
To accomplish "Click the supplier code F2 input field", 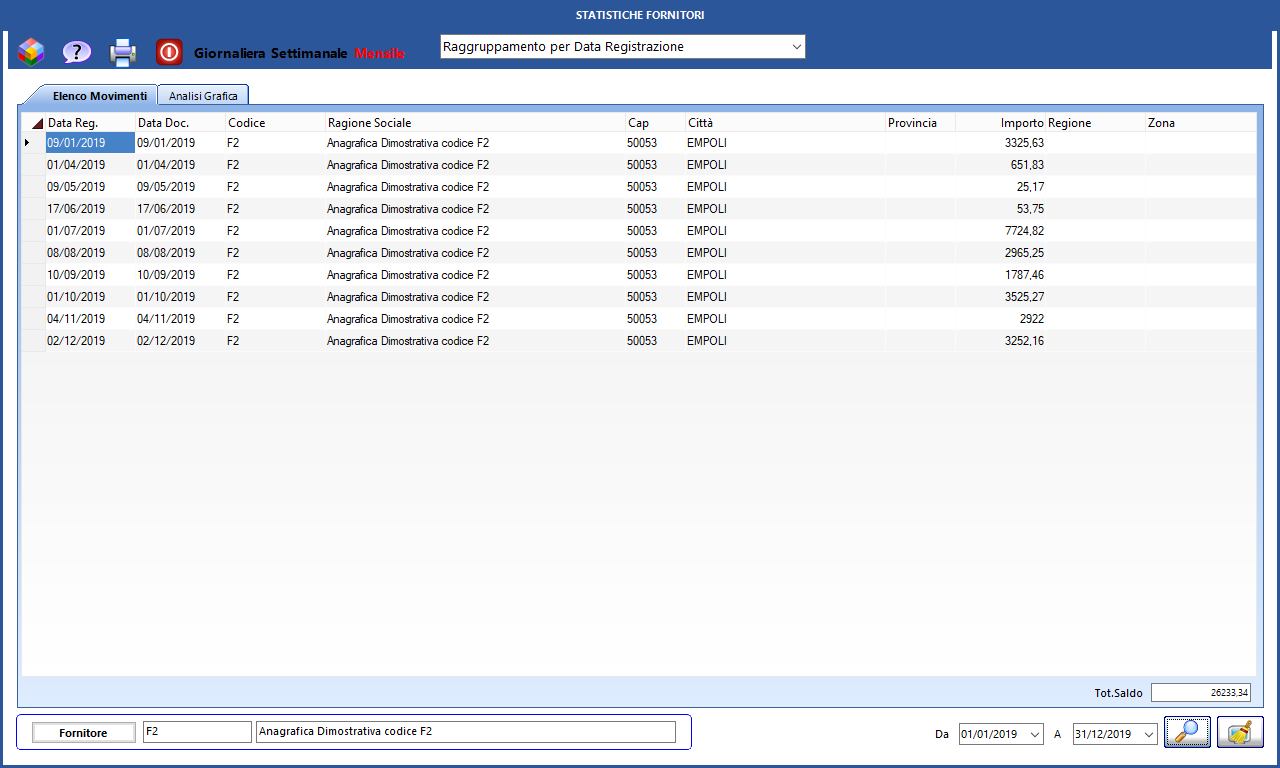I will coord(196,732).
